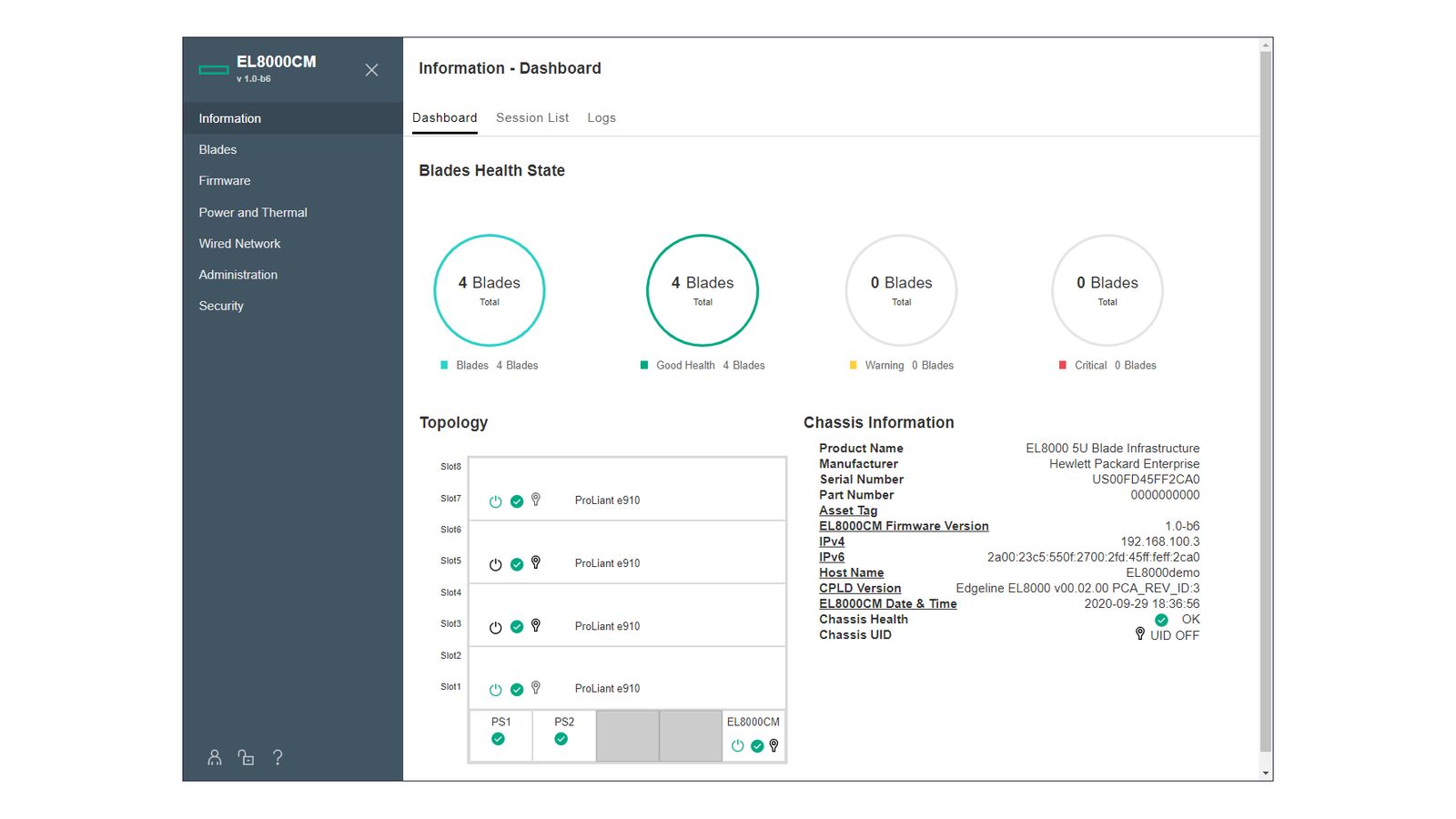Expand the EL8000CM Date & Time entry

(x=887, y=603)
